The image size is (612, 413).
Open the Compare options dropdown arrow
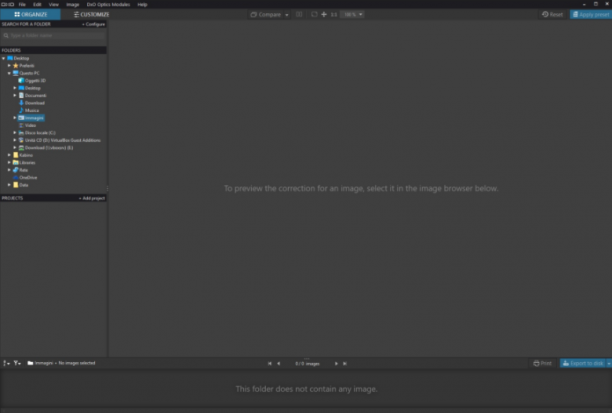286,15
